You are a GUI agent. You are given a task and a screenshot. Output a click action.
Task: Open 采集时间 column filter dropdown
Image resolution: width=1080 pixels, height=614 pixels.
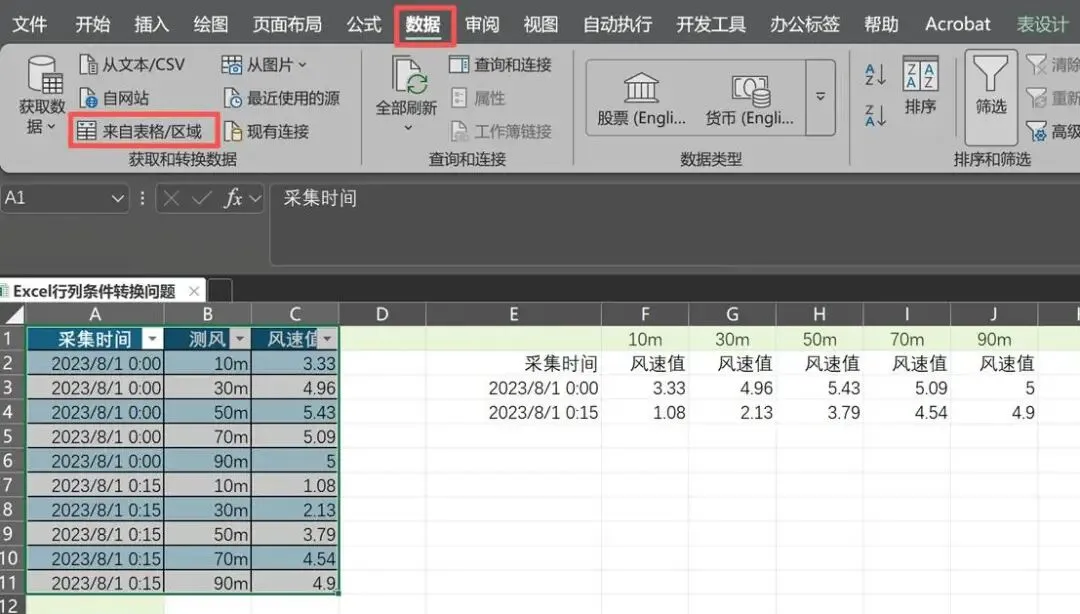152,339
